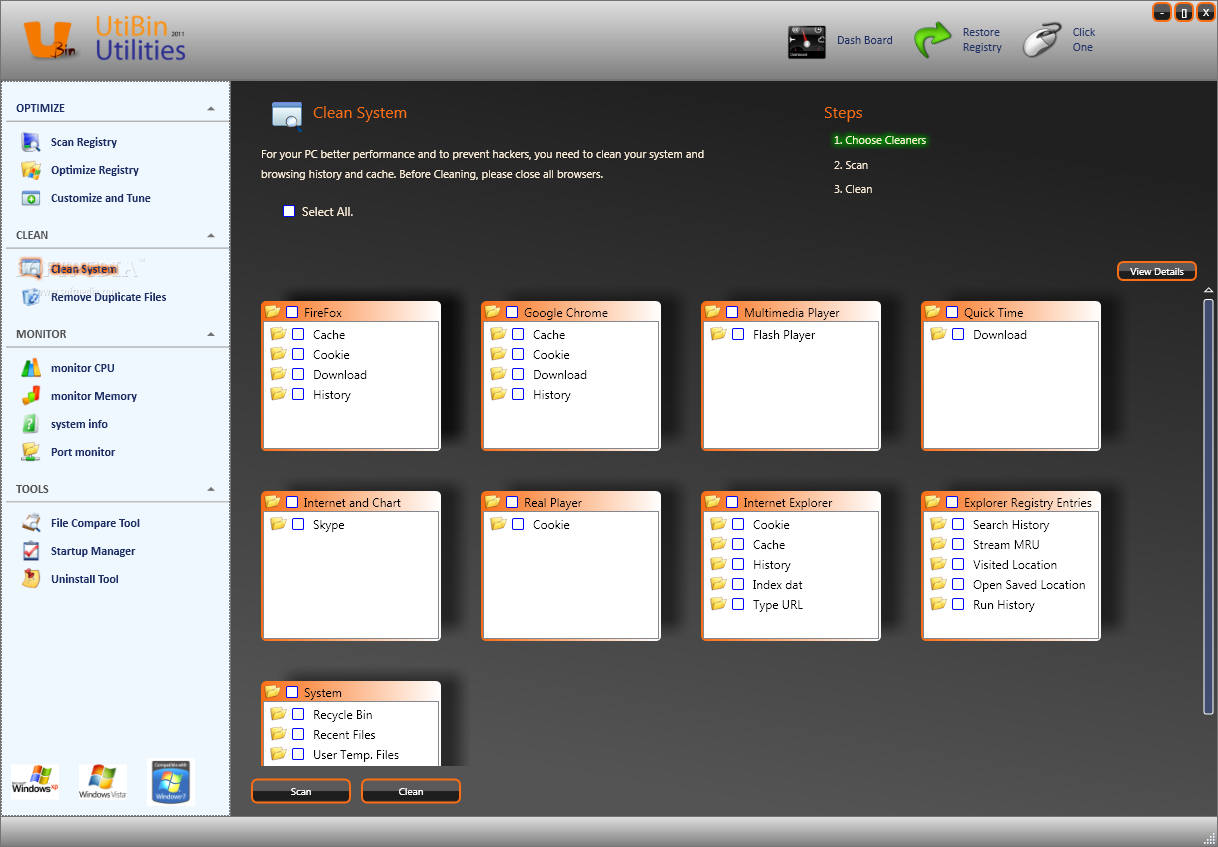
Task: Enable the FireFox Cache checkbox
Action: click(x=298, y=335)
